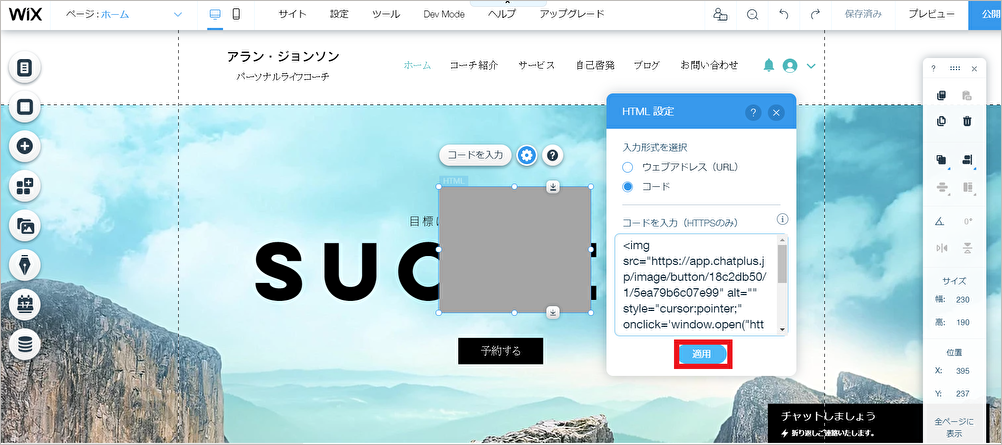
Task: Click the toolbar help question mark
Action: pos(933,68)
